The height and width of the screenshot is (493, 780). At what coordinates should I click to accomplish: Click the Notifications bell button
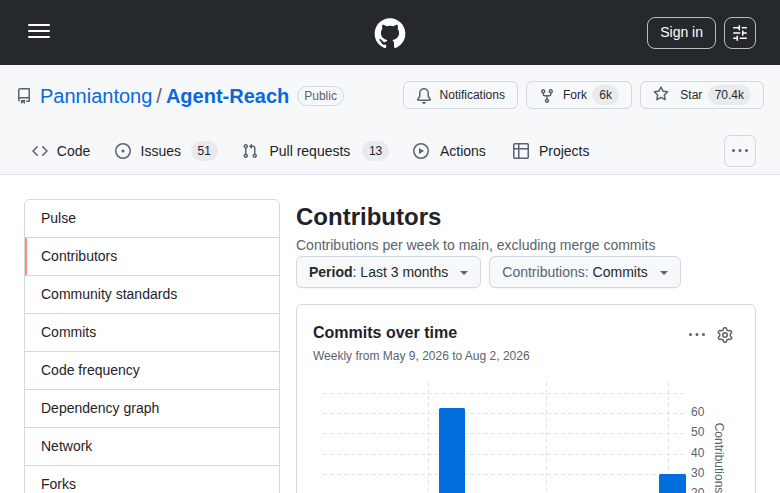pos(460,95)
